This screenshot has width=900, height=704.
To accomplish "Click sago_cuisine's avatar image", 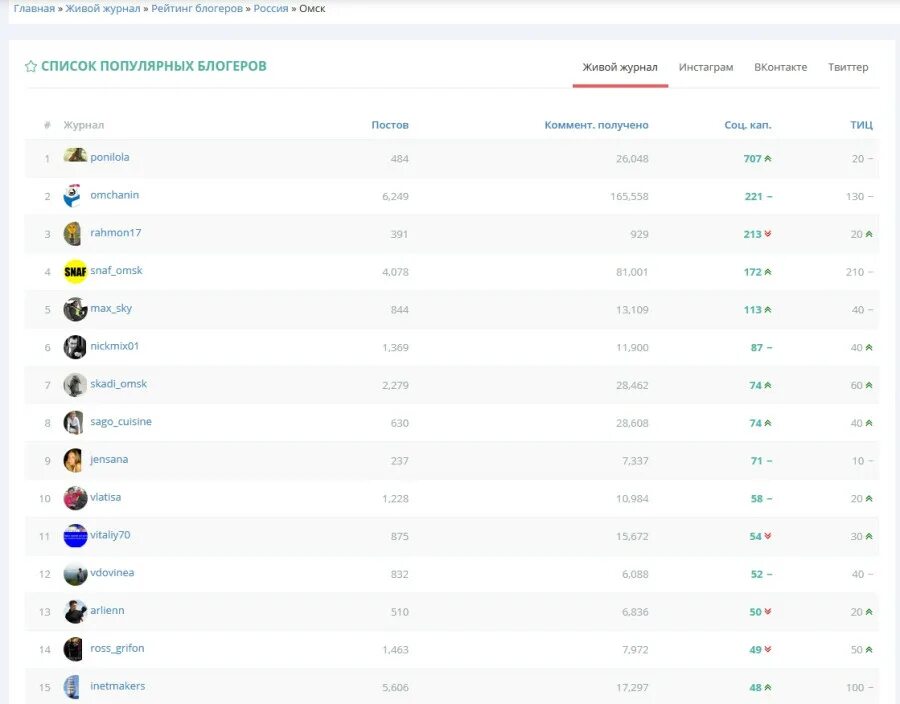I will (x=73, y=423).
